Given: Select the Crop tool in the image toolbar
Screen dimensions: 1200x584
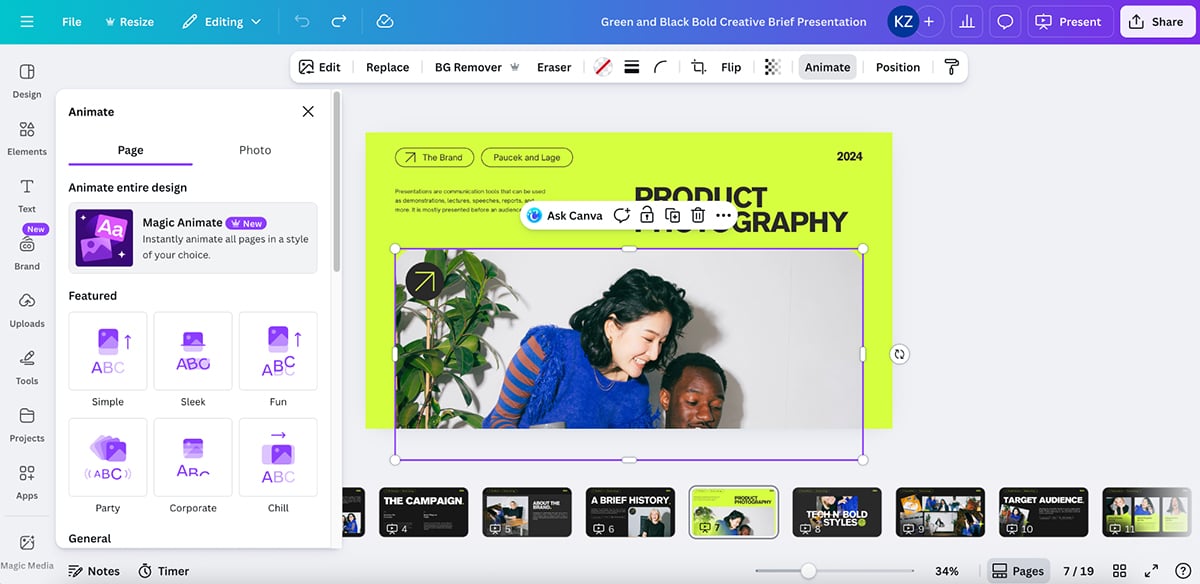Looking at the screenshot, I should 699,66.
